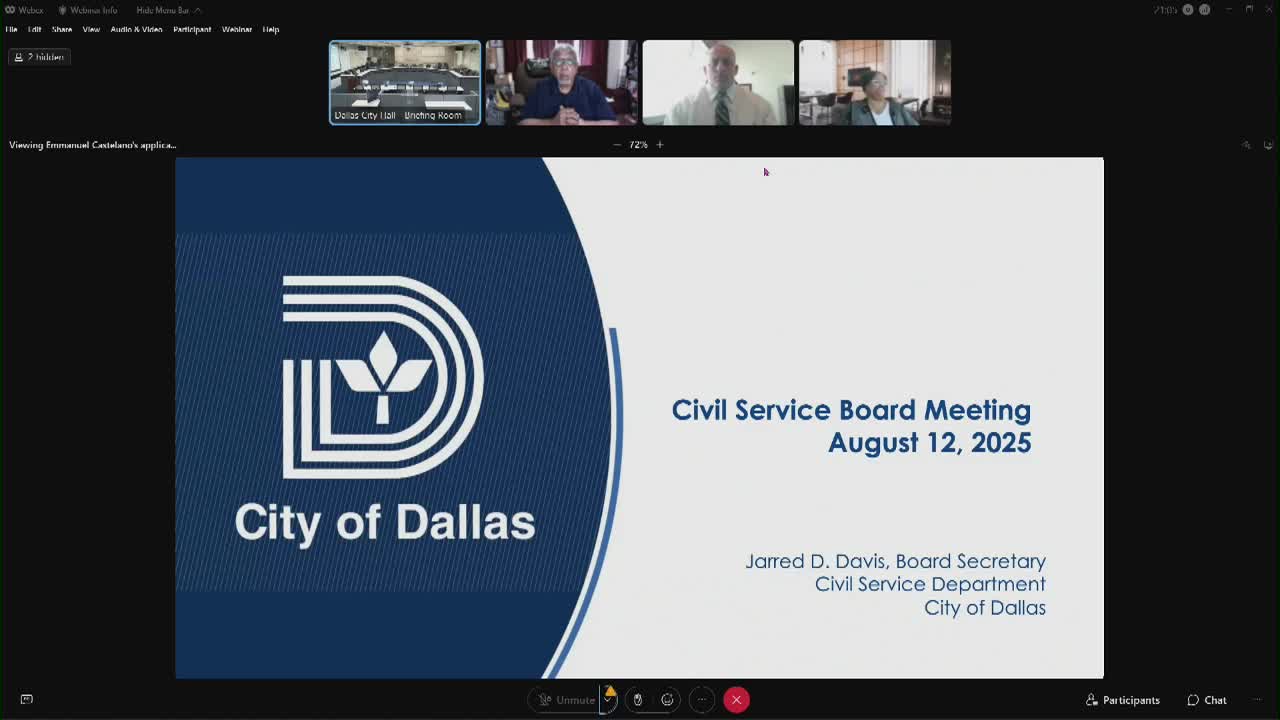Zoom in shared content with plus icon
This screenshot has height=720, width=1280.
pyautogui.click(x=660, y=145)
